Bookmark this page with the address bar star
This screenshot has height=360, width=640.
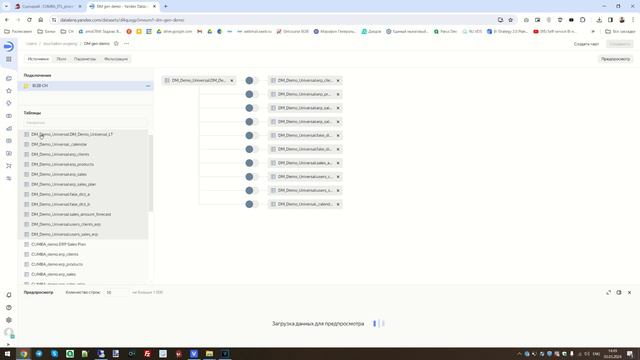511,20
